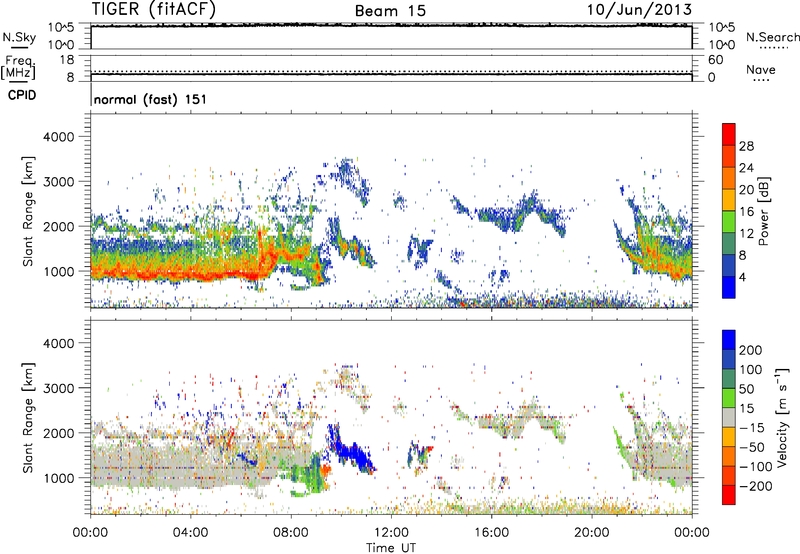Click the dark orange segment of Power colorbar between 24 and 28
This screenshot has height=554, width=800.
click(x=729, y=156)
